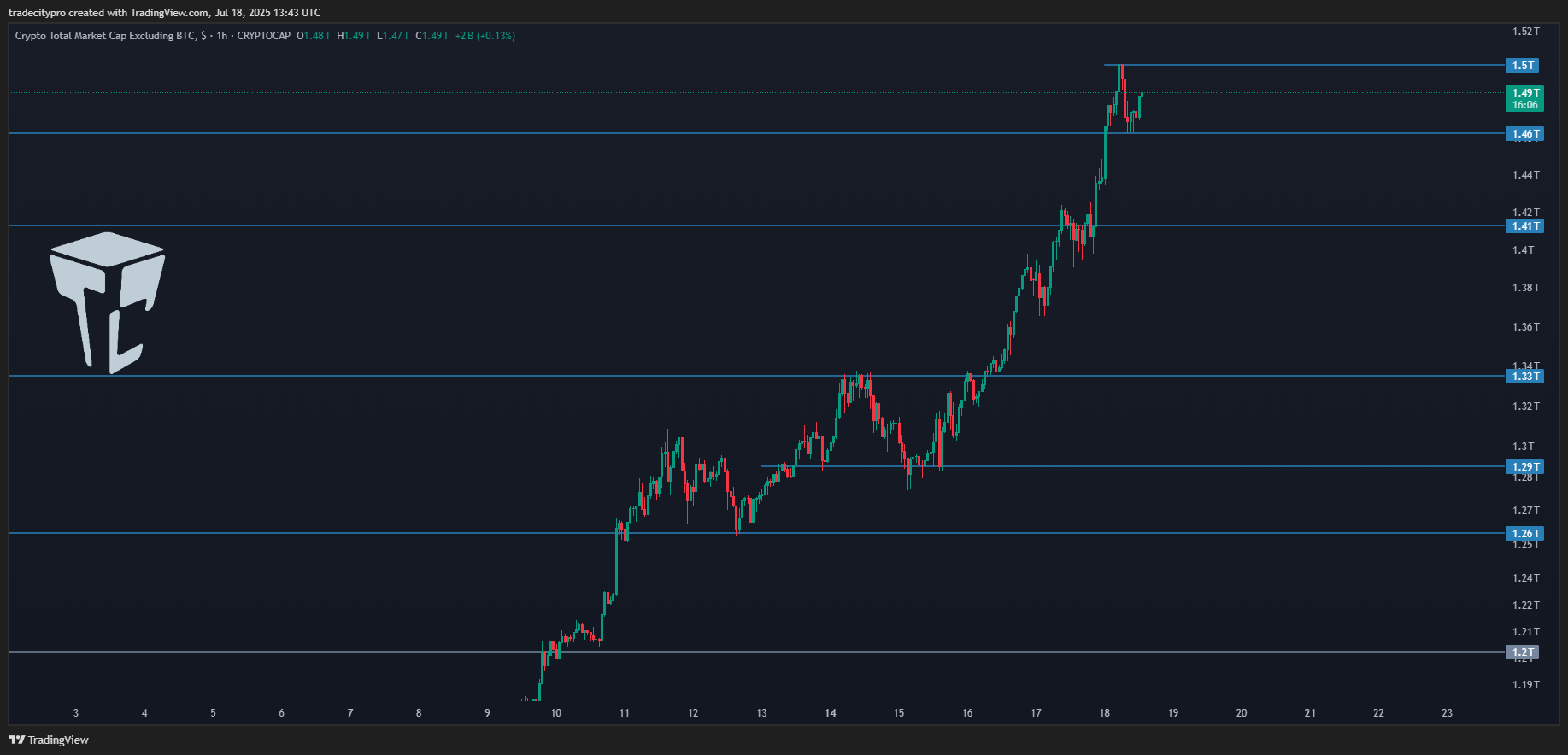Click the 'CRYPTOCAP' exchange label in the legend
This screenshot has height=755, width=1568.
264,36
